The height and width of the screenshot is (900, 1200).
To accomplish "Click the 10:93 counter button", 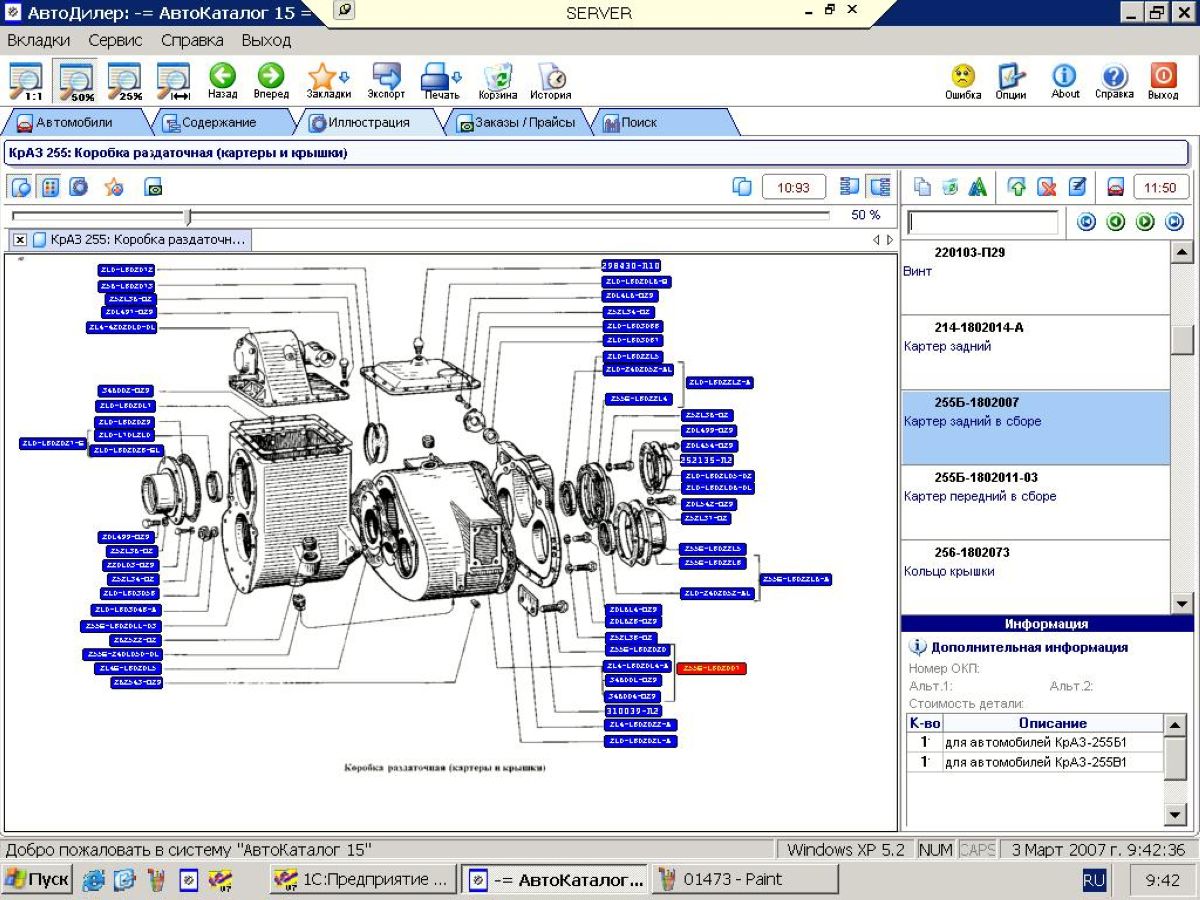I will tap(794, 187).
